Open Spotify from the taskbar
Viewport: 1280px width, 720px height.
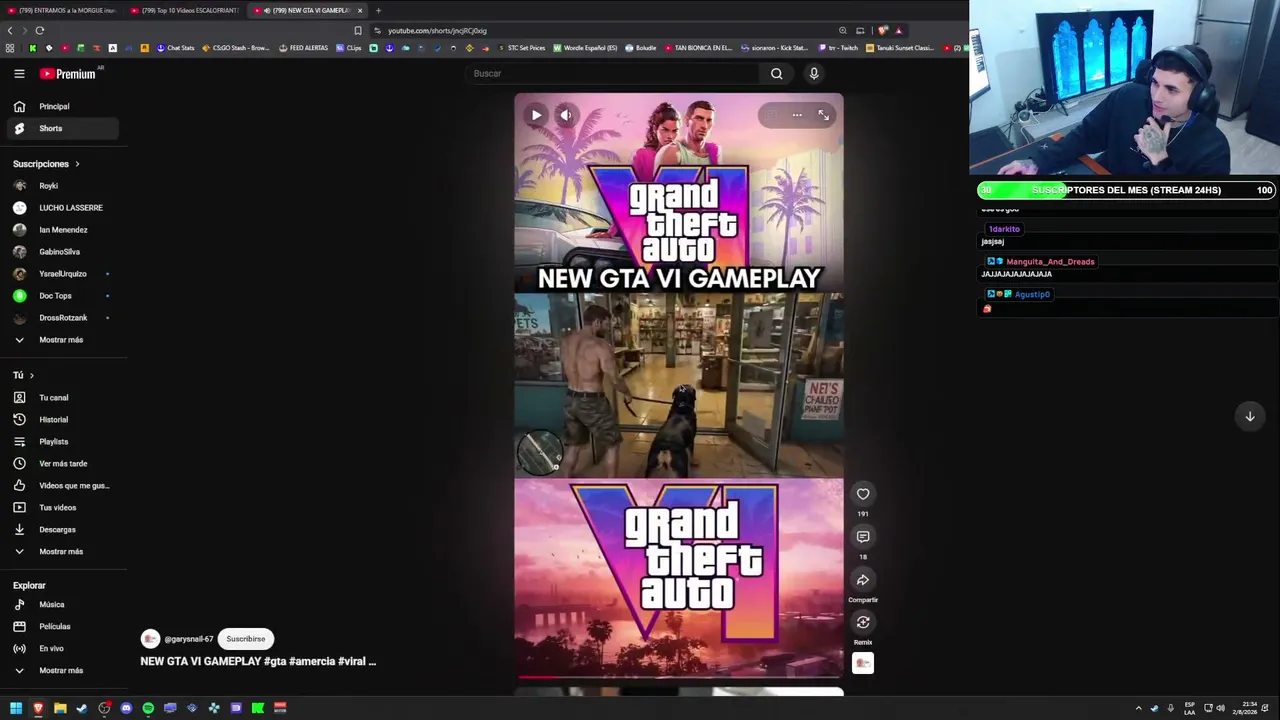click(x=148, y=708)
